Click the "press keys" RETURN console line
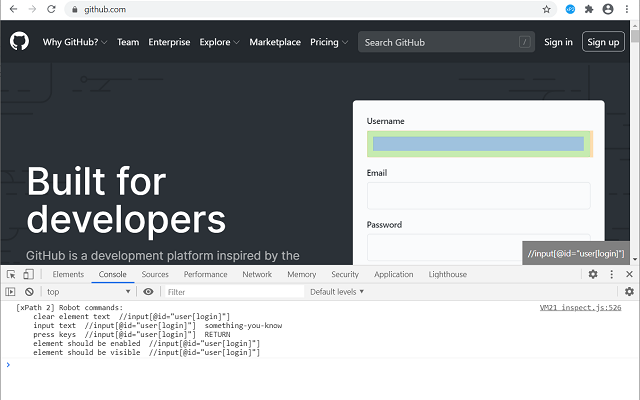 point(131,334)
